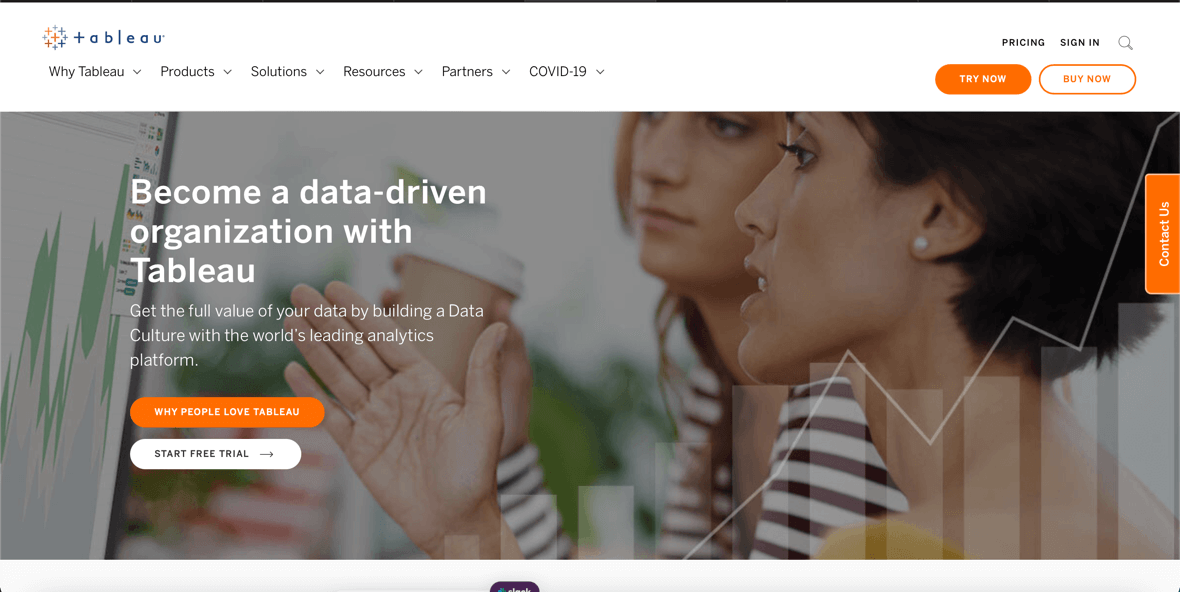
Task: Expand the Resources dropdown chevron
Action: click(418, 72)
